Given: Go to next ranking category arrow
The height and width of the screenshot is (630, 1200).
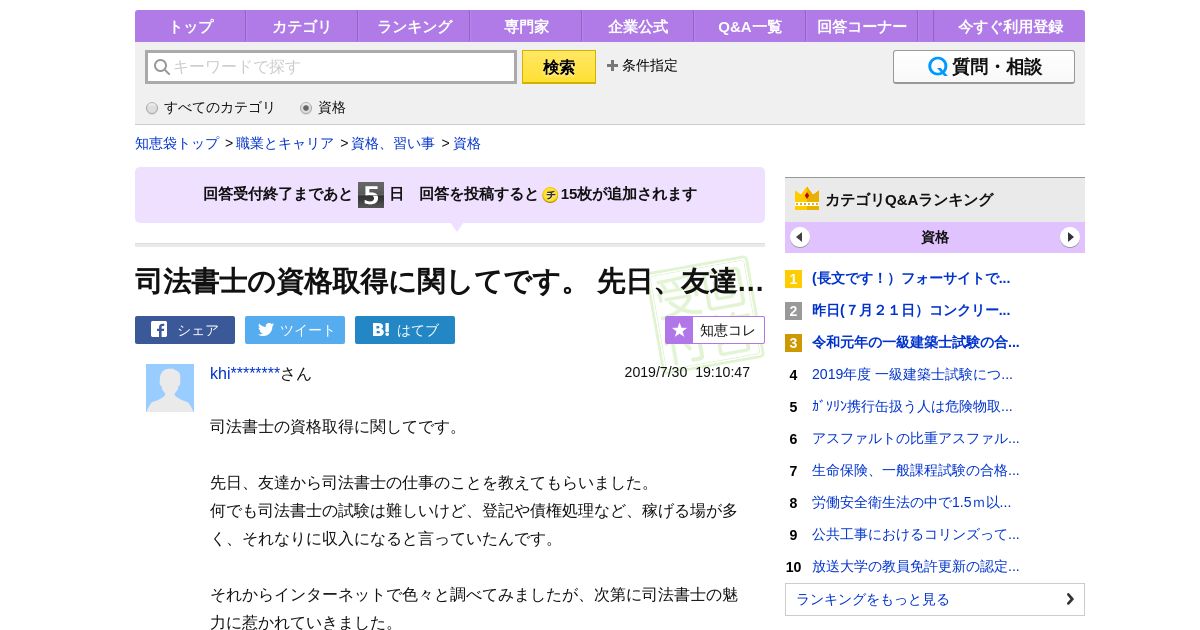Looking at the screenshot, I should coord(1070,237).
